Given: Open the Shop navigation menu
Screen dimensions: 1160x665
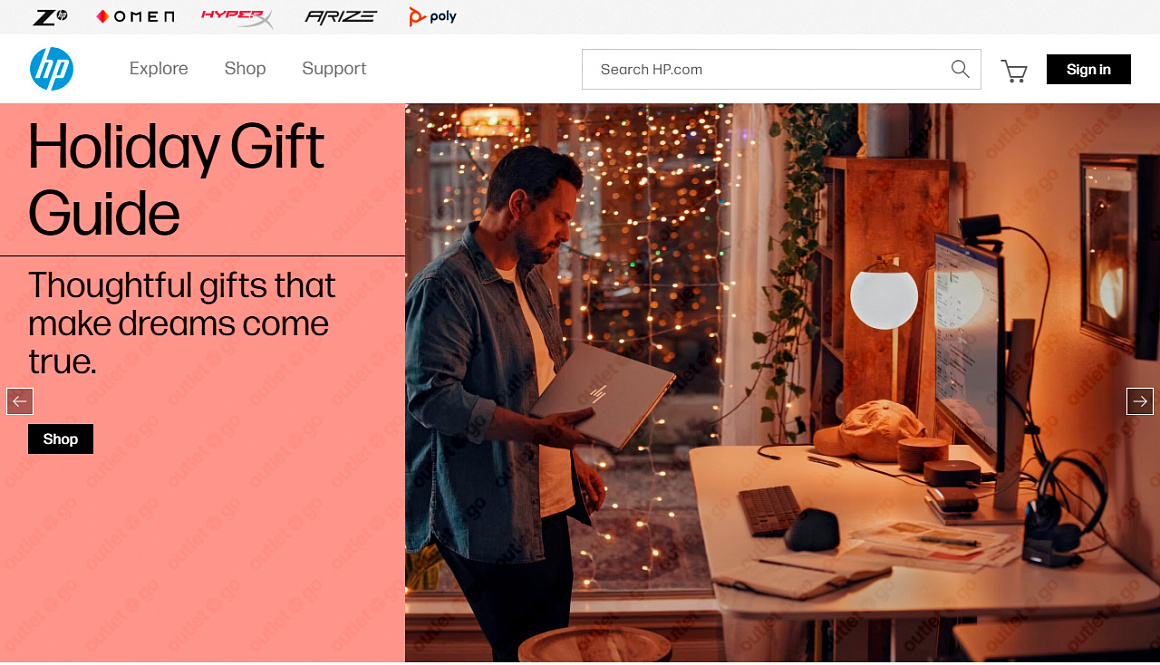Looking at the screenshot, I should coord(245,68).
